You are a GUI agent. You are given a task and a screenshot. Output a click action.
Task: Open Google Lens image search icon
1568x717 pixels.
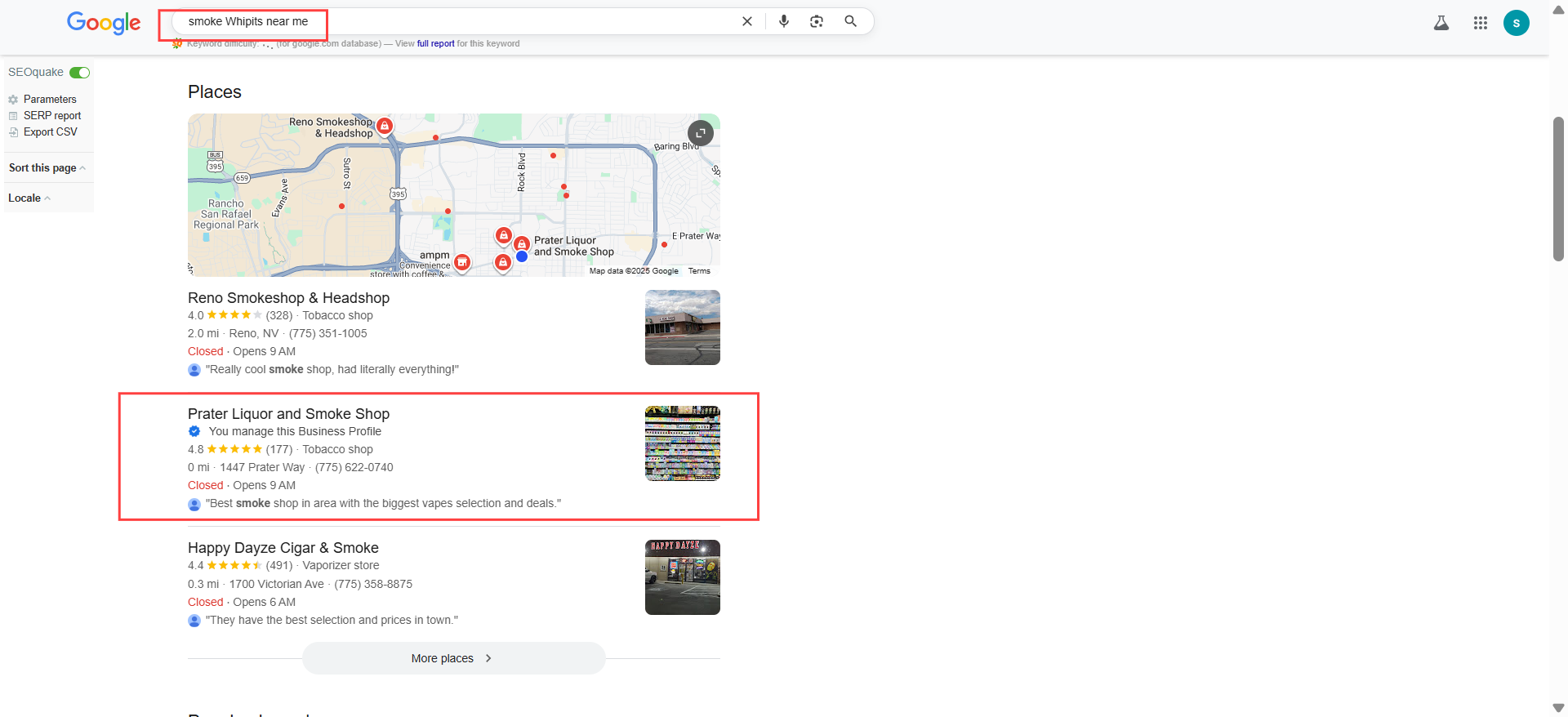pyautogui.click(x=817, y=21)
